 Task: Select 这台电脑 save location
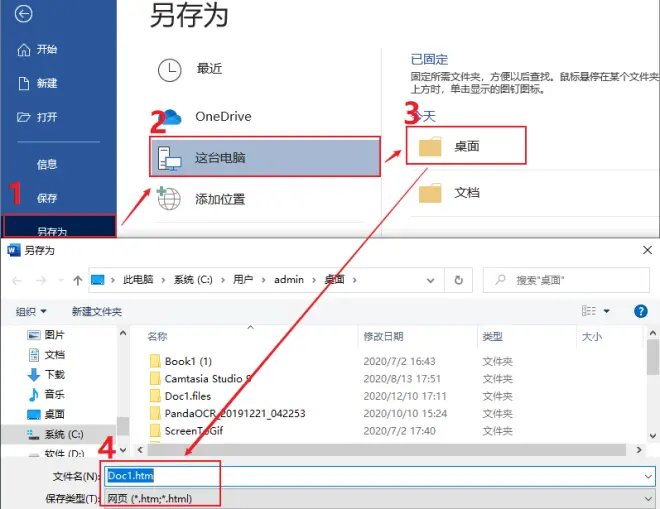coord(265,157)
